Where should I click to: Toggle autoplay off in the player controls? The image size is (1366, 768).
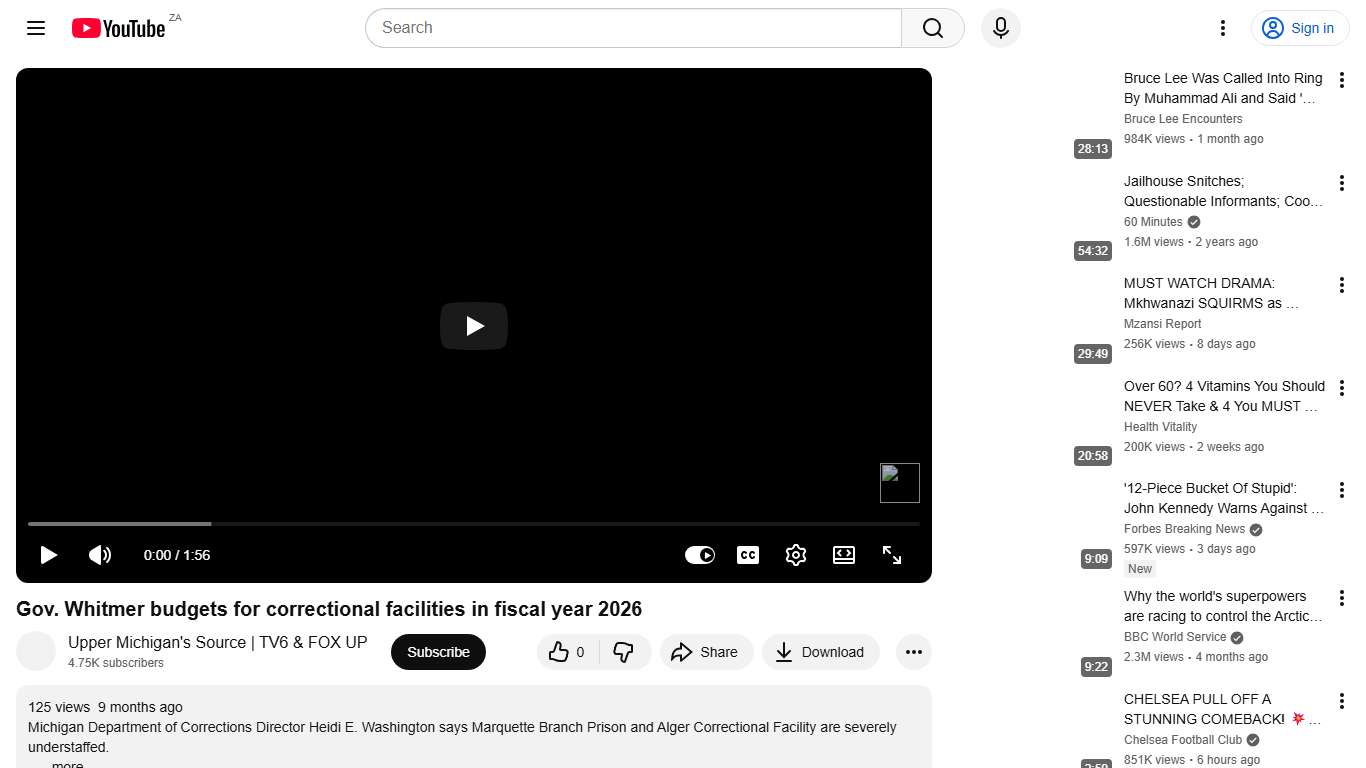pyautogui.click(x=700, y=555)
